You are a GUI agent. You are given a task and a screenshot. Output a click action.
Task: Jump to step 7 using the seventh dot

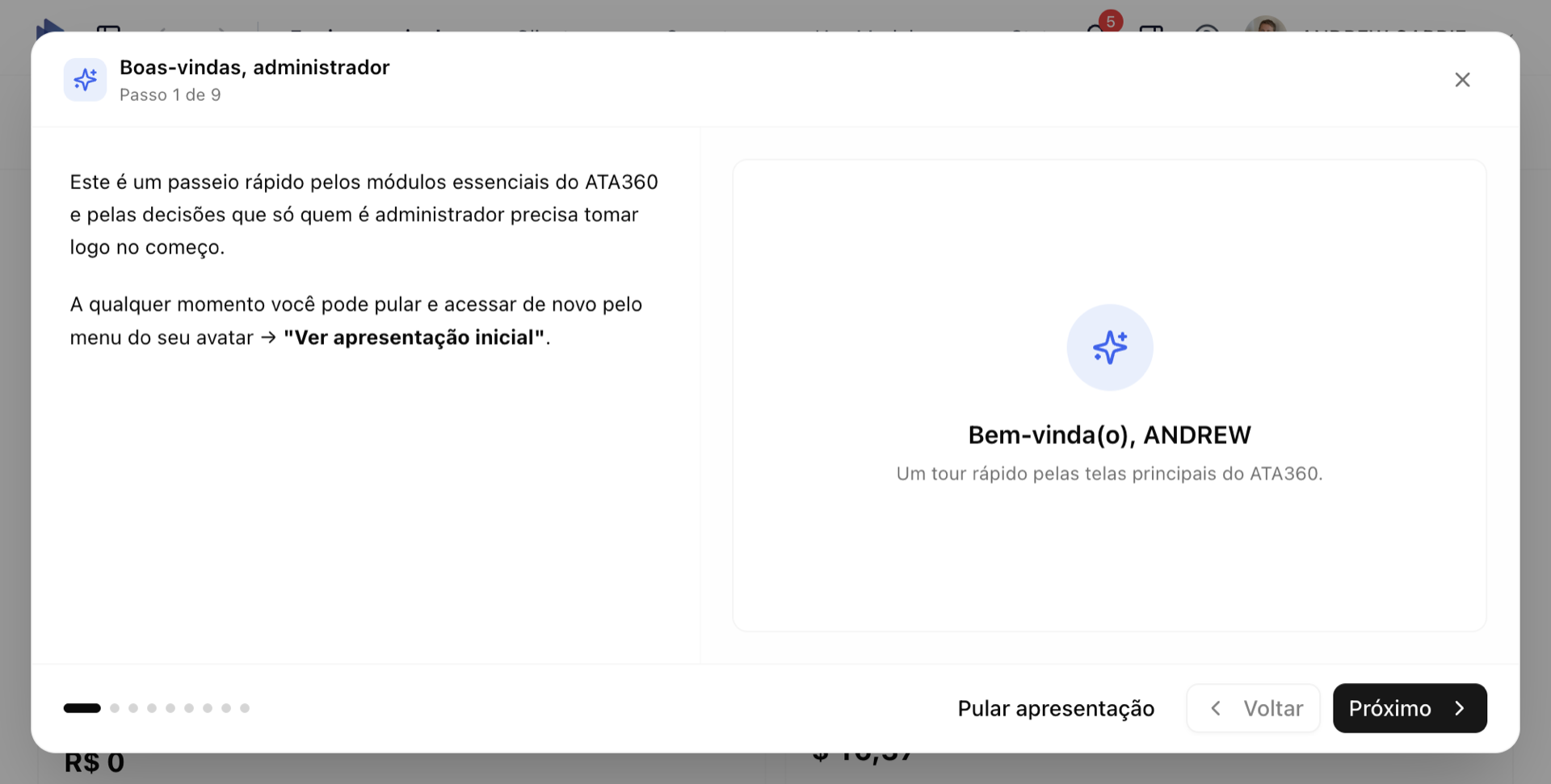(x=208, y=708)
